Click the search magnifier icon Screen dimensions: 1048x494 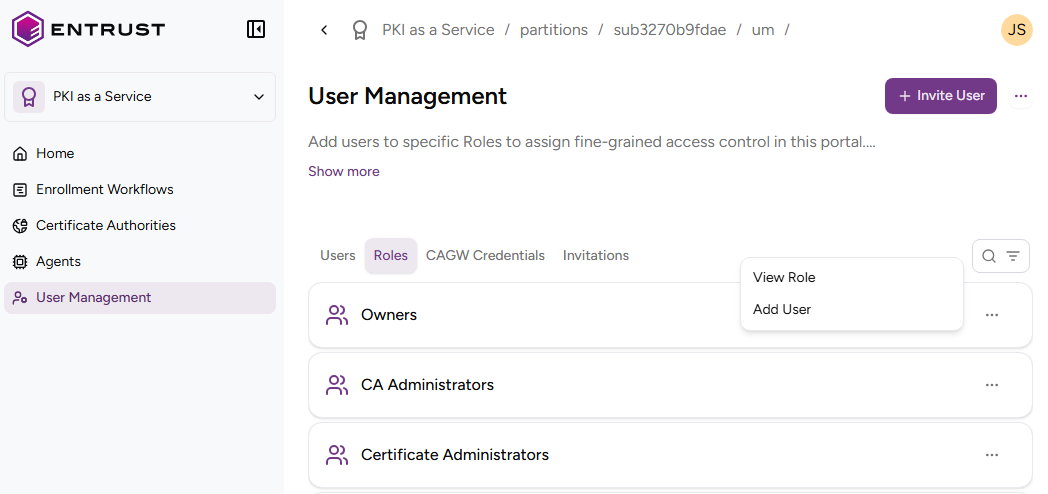point(989,256)
